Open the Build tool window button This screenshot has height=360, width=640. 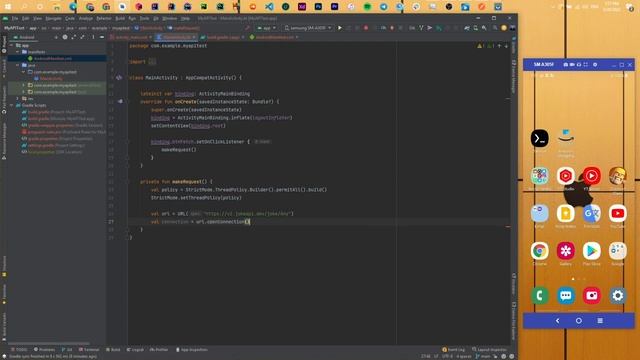[x=113, y=350]
